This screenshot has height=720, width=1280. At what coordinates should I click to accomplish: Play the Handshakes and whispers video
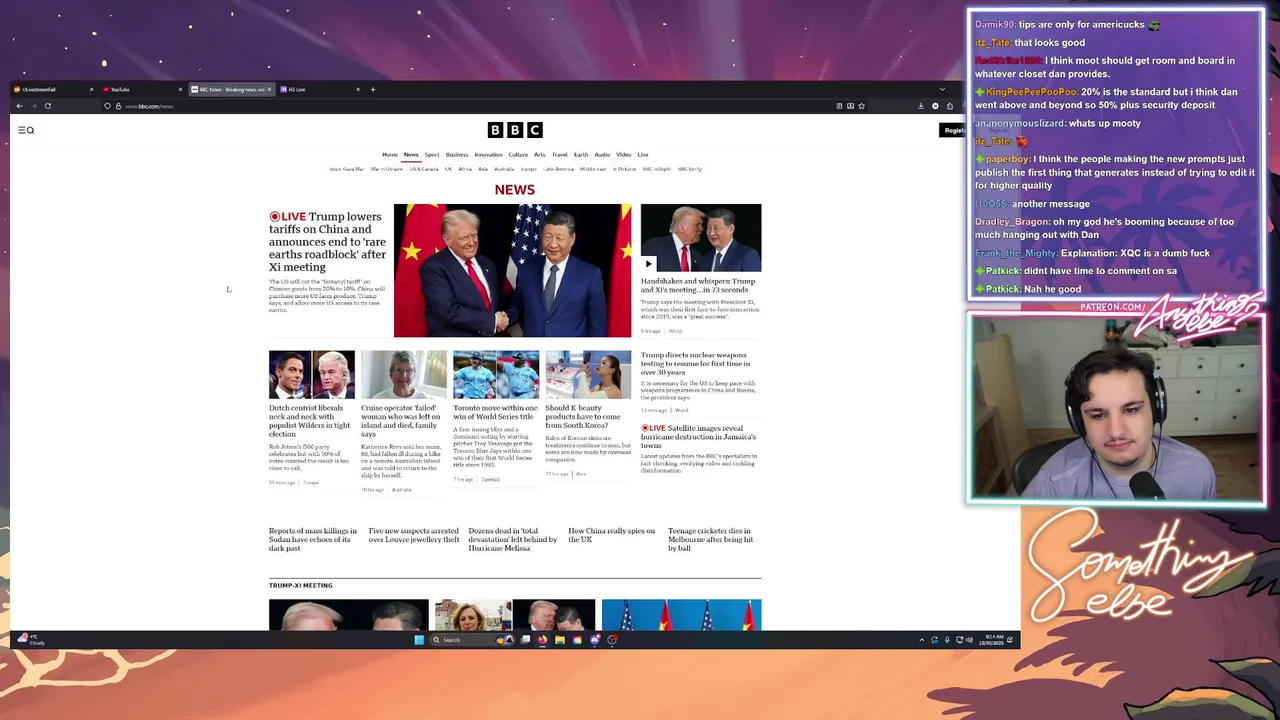(x=648, y=264)
